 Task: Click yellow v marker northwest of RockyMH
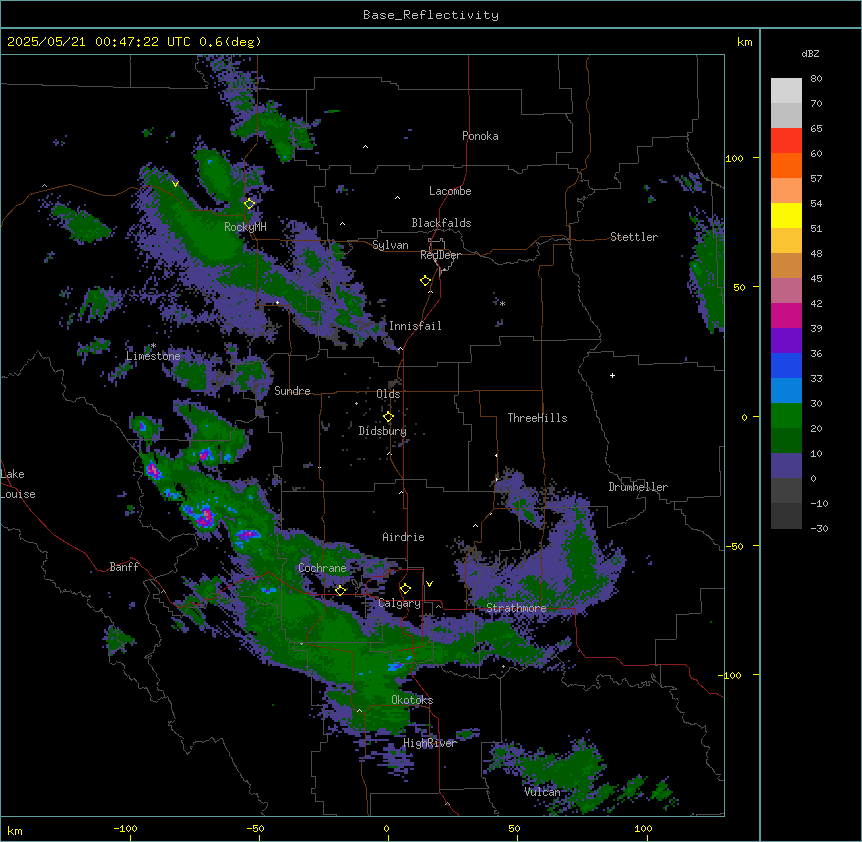[x=175, y=184]
